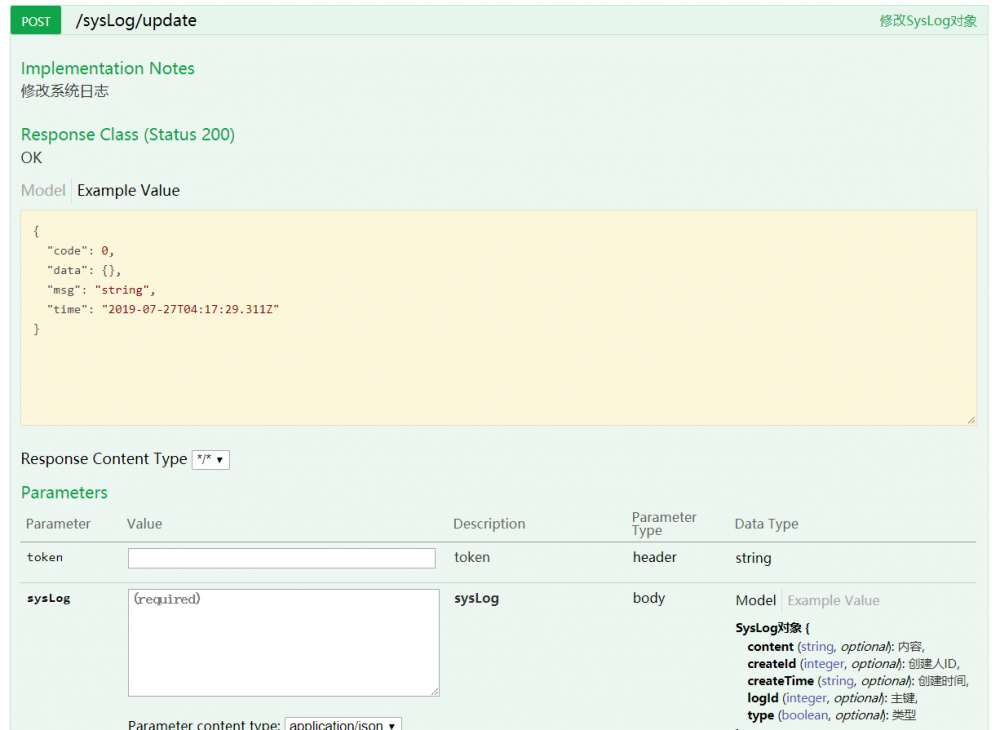Click the Parameters section heading
Viewport: 1000px width, 730px height.
pos(64,492)
